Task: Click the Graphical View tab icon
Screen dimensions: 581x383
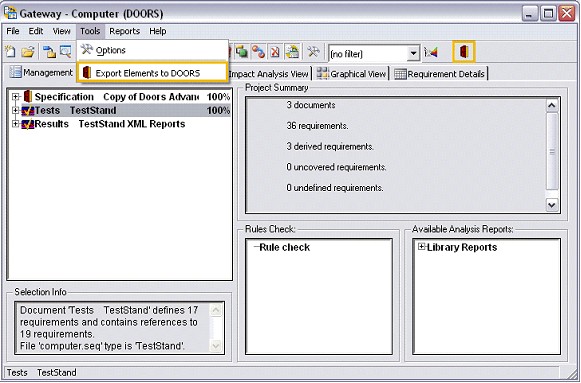Action: (322, 74)
